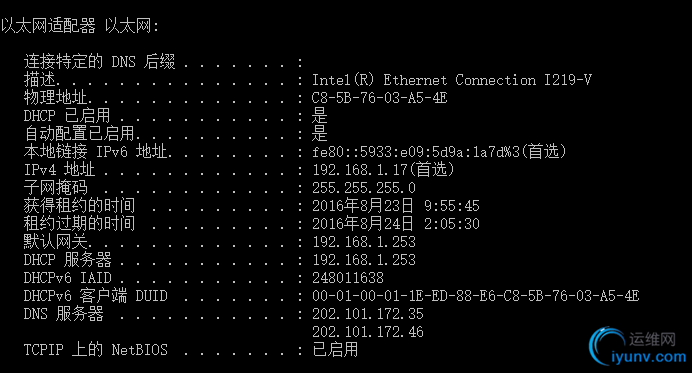Click the IPv6 address fe80::5933:e09:5d9a:1a7d%3

pos(416,152)
